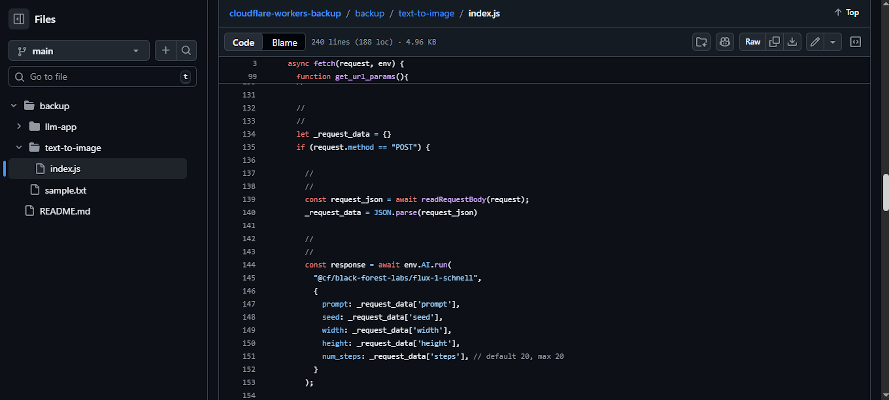Open Copilot chat icon
The image size is (889, 400).
725,42
